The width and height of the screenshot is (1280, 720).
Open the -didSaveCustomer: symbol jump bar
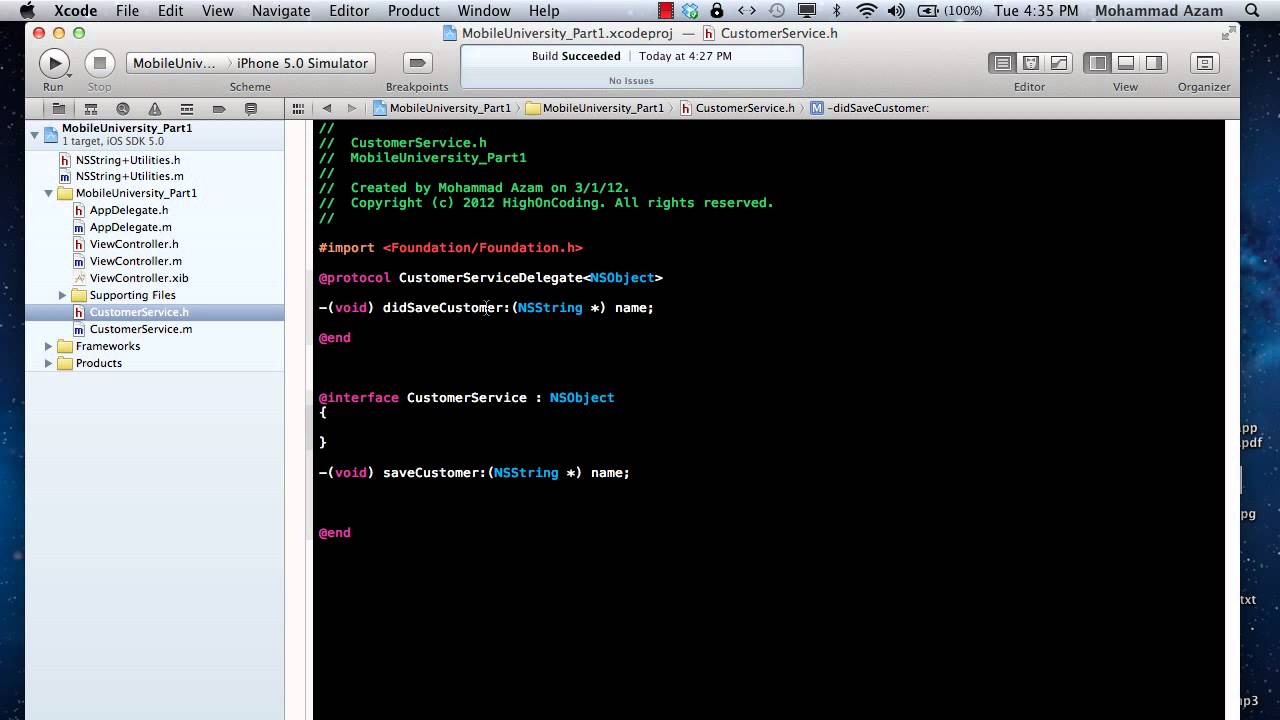(870, 108)
